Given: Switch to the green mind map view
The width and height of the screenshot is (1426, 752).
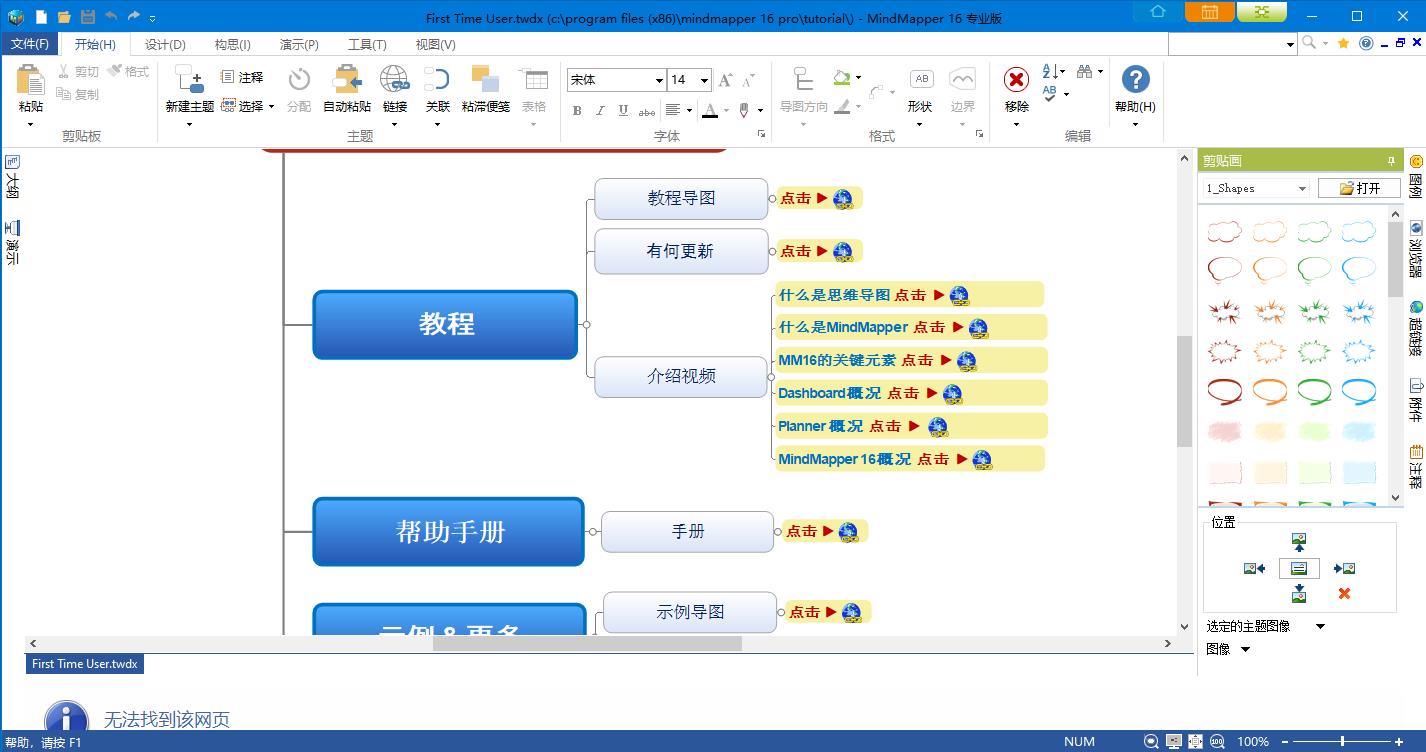Looking at the screenshot, I should 1262,12.
